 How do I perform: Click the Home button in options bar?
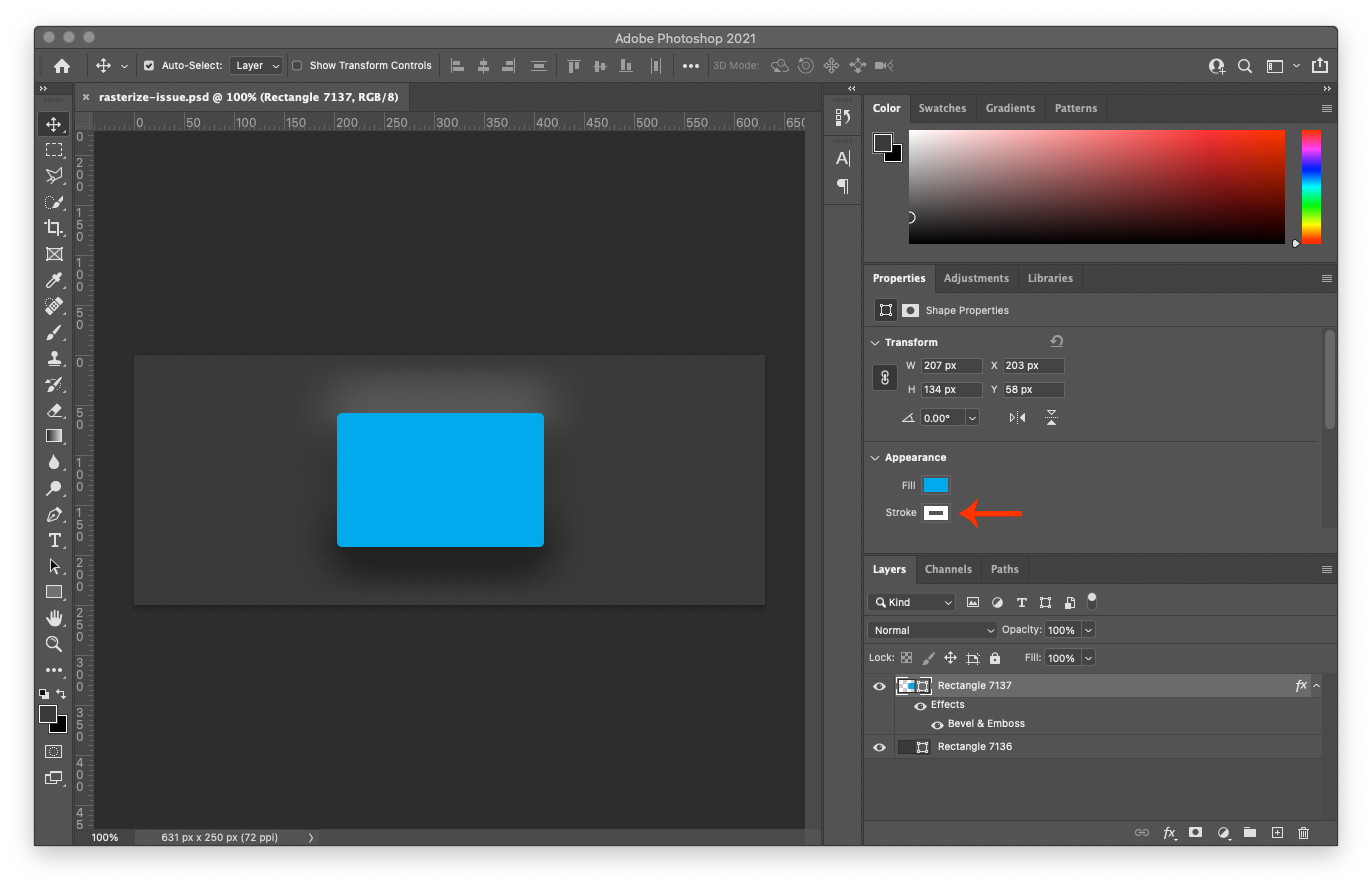pyautogui.click(x=62, y=66)
